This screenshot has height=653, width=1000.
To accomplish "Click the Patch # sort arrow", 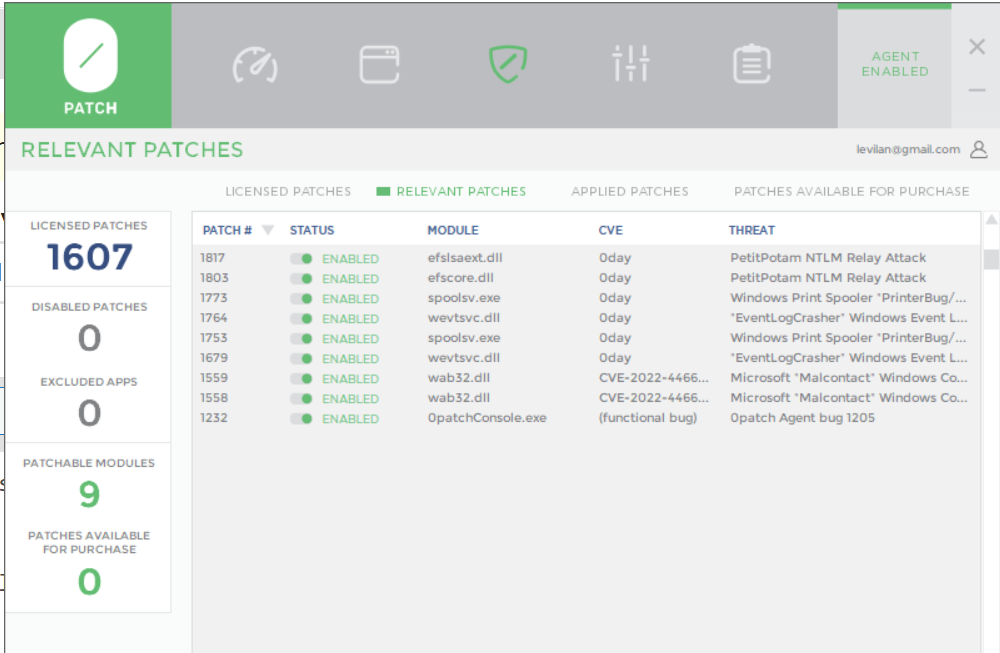I will click(267, 230).
